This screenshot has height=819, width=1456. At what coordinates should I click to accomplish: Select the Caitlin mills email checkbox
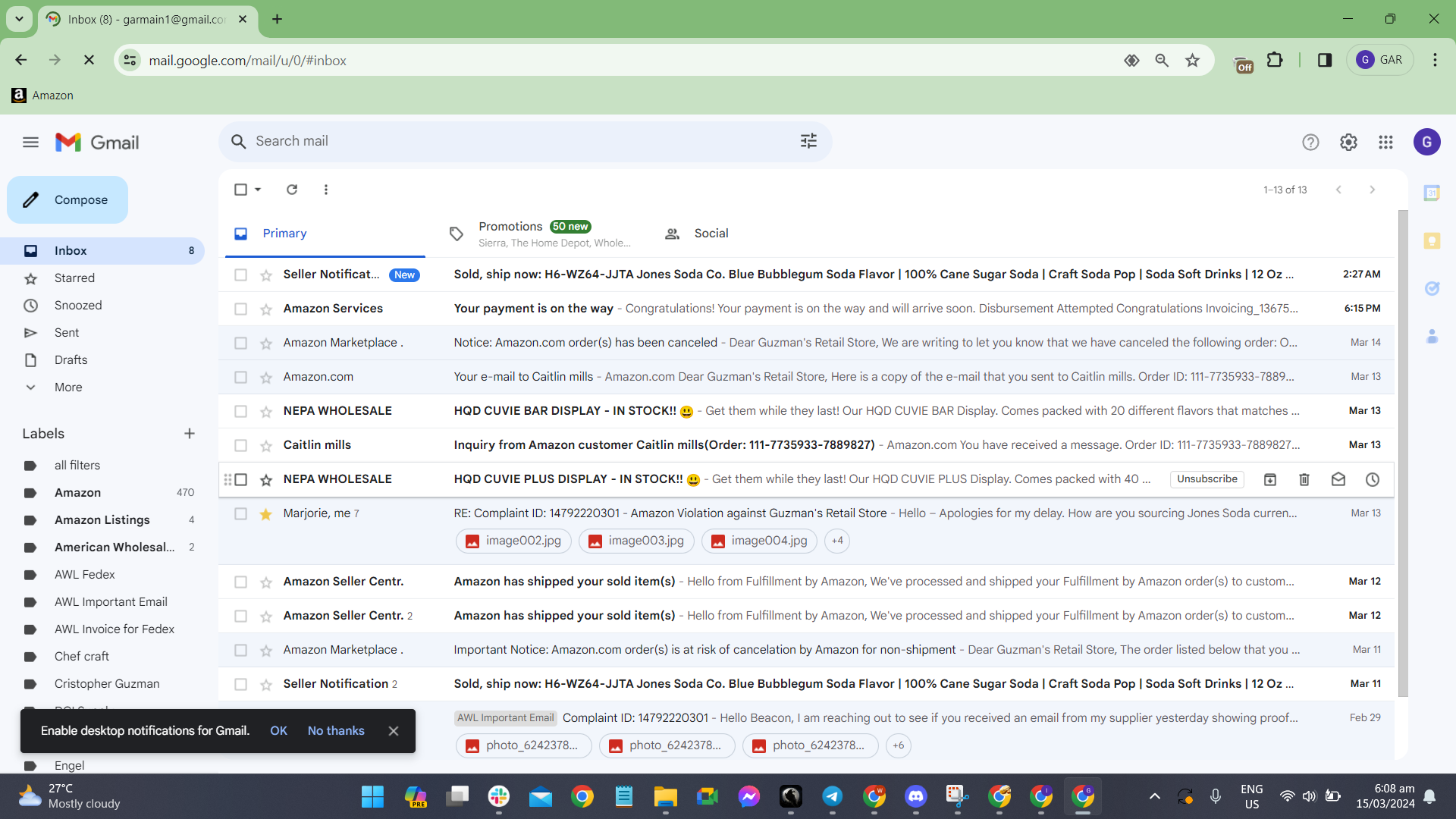(240, 445)
